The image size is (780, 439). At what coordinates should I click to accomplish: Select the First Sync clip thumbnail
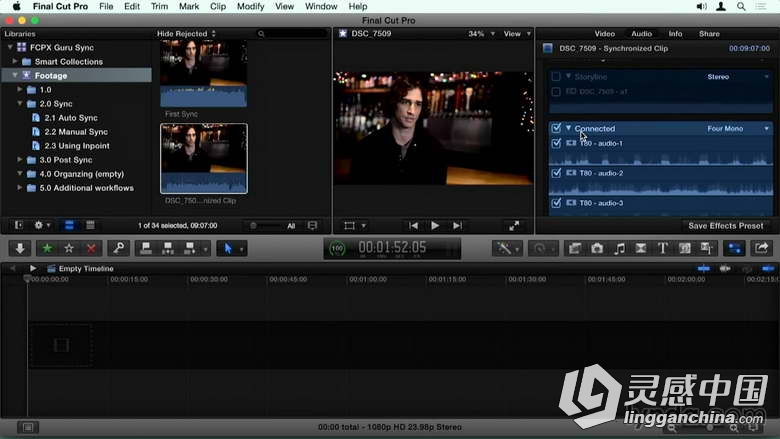click(203, 73)
